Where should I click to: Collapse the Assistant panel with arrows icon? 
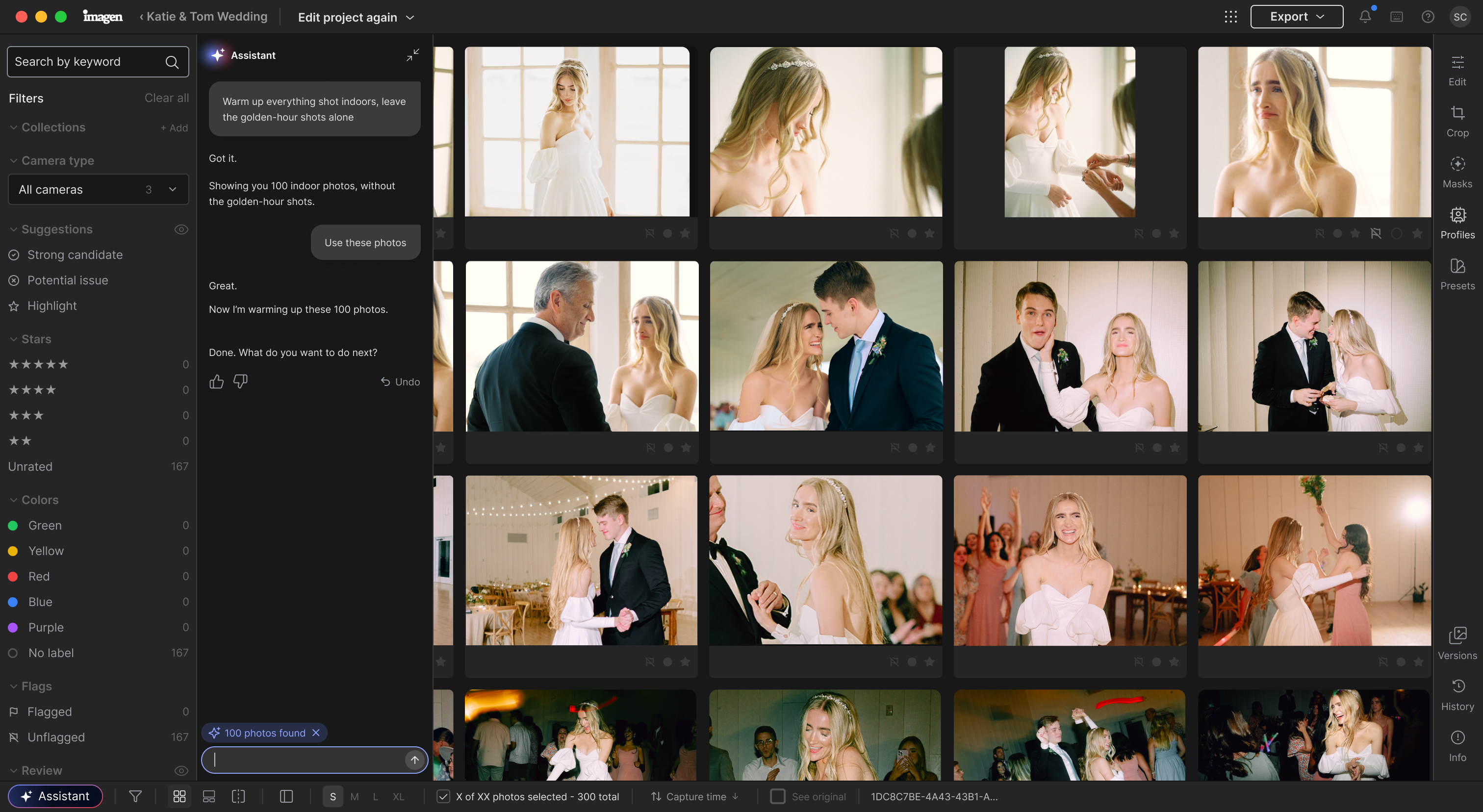[x=413, y=55]
